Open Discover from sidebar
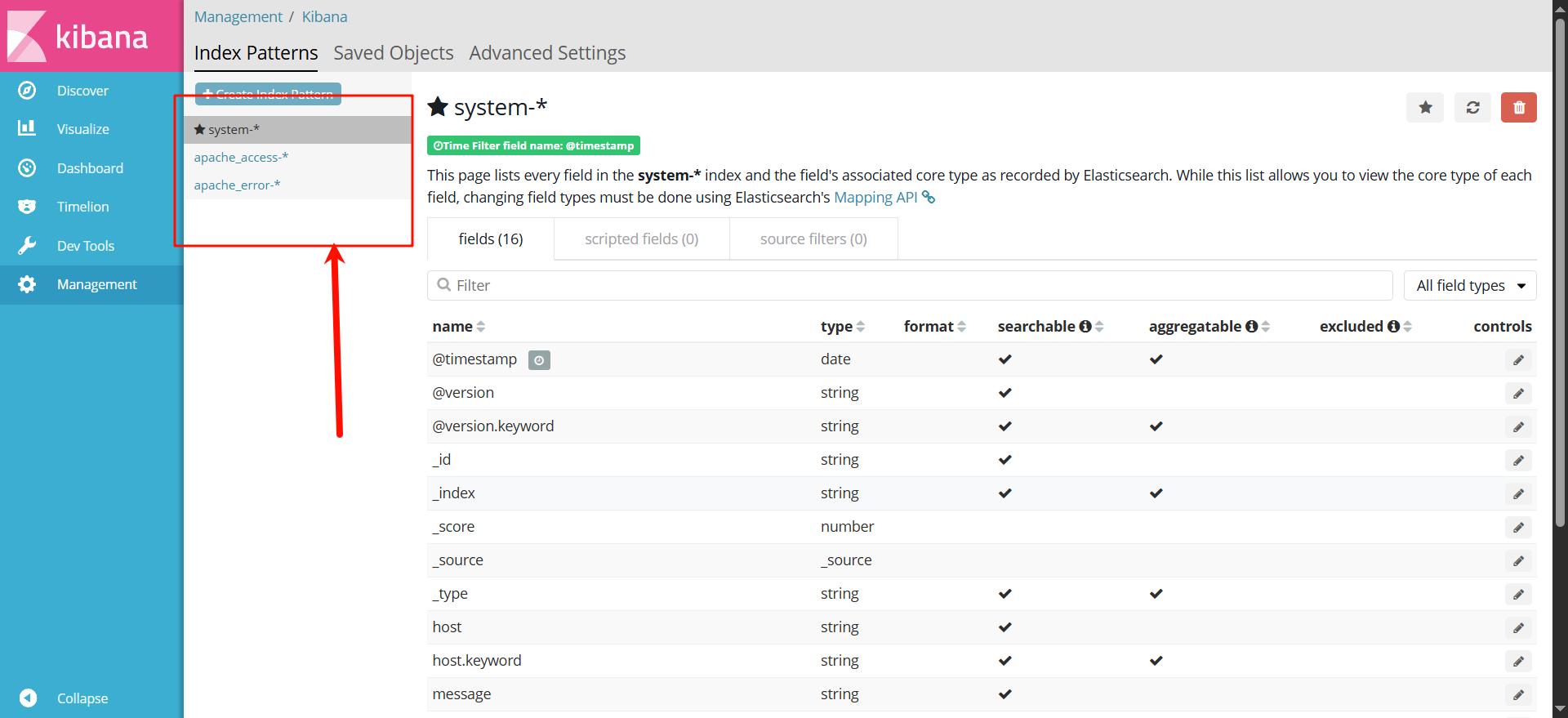Screen dimensions: 1568x718 pos(82,91)
